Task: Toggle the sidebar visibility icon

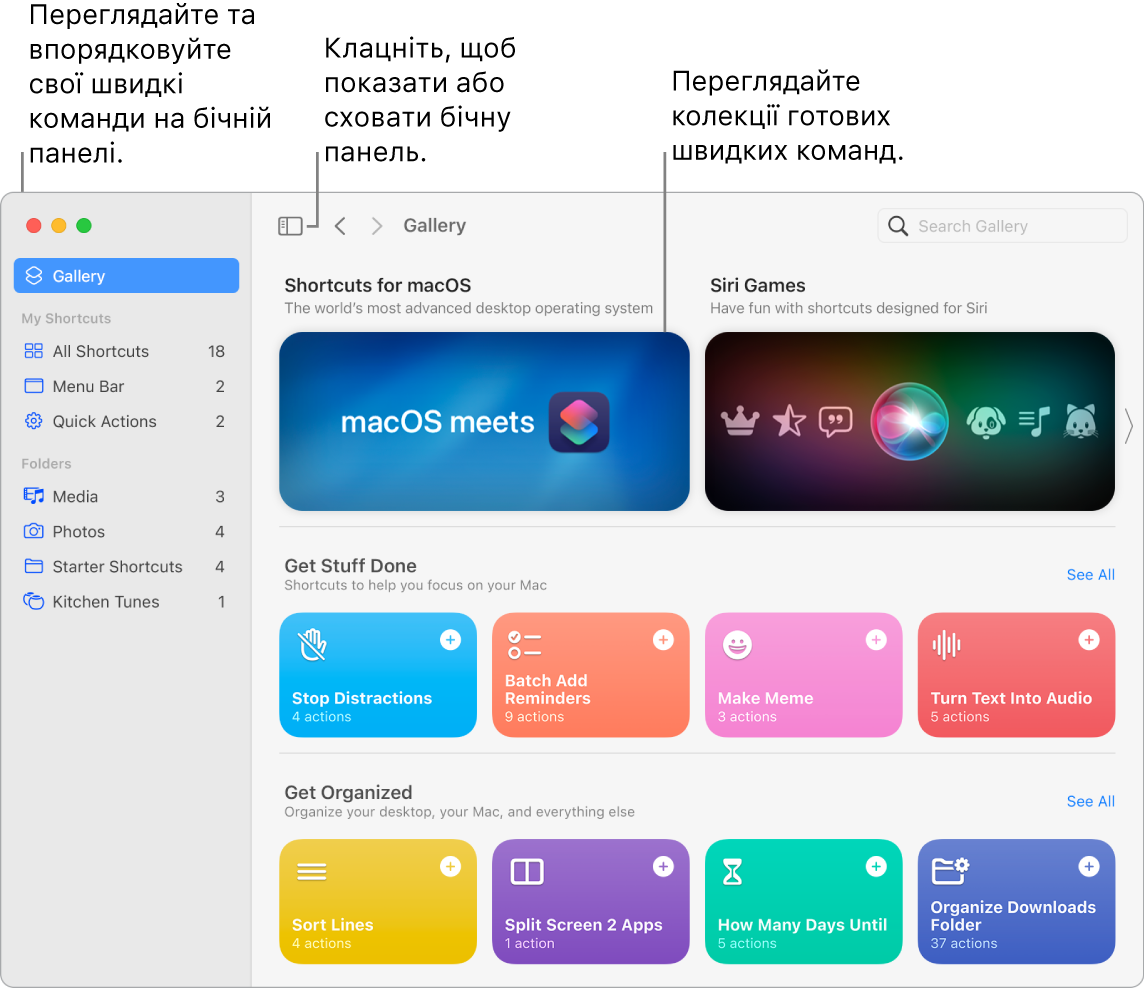Action: (x=291, y=225)
